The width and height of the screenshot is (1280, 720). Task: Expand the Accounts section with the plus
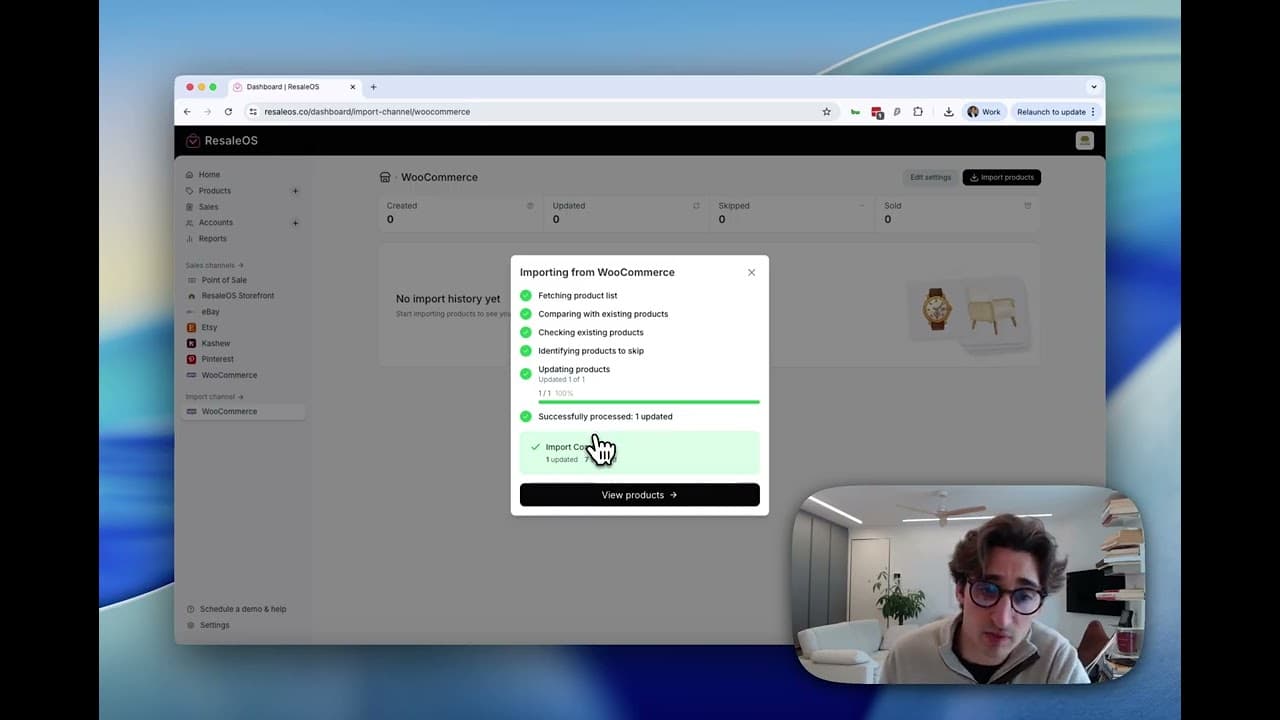pyautogui.click(x=296, y=223)
